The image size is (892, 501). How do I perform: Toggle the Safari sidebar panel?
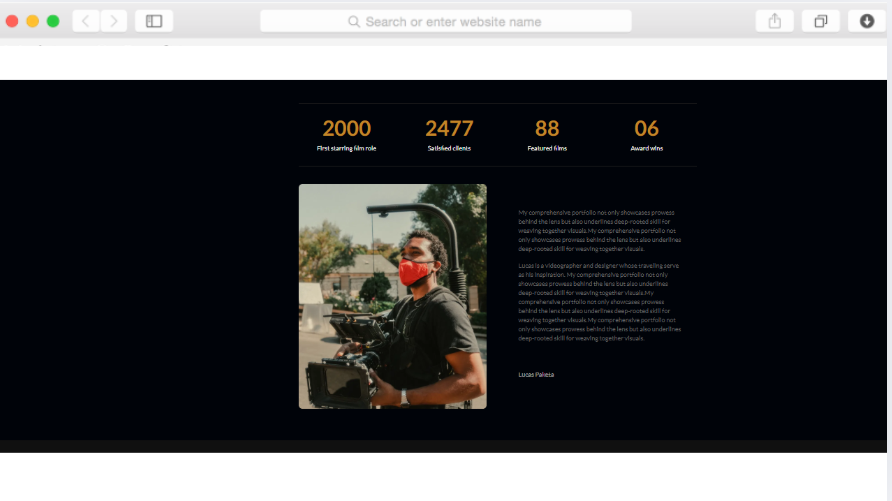tap(154, 21)
